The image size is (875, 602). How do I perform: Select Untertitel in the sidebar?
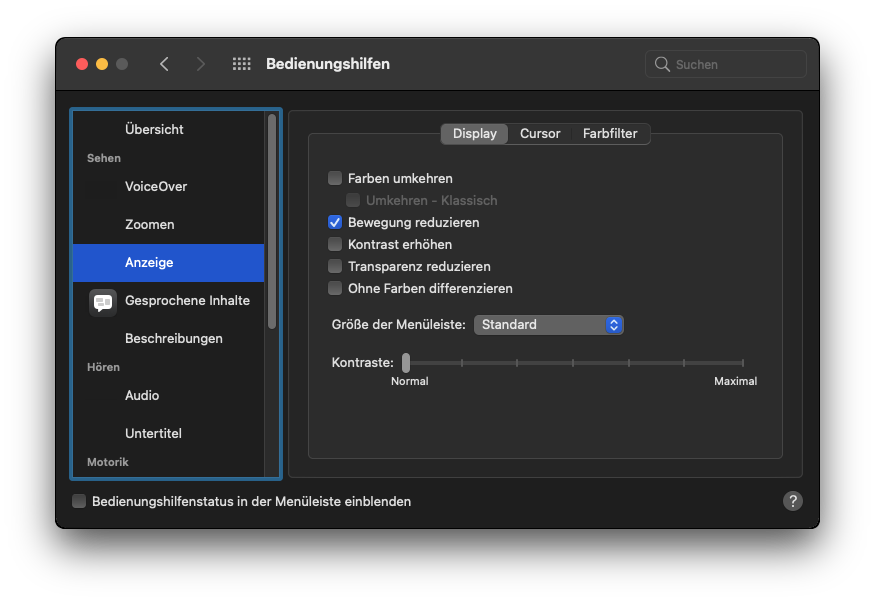153,434
